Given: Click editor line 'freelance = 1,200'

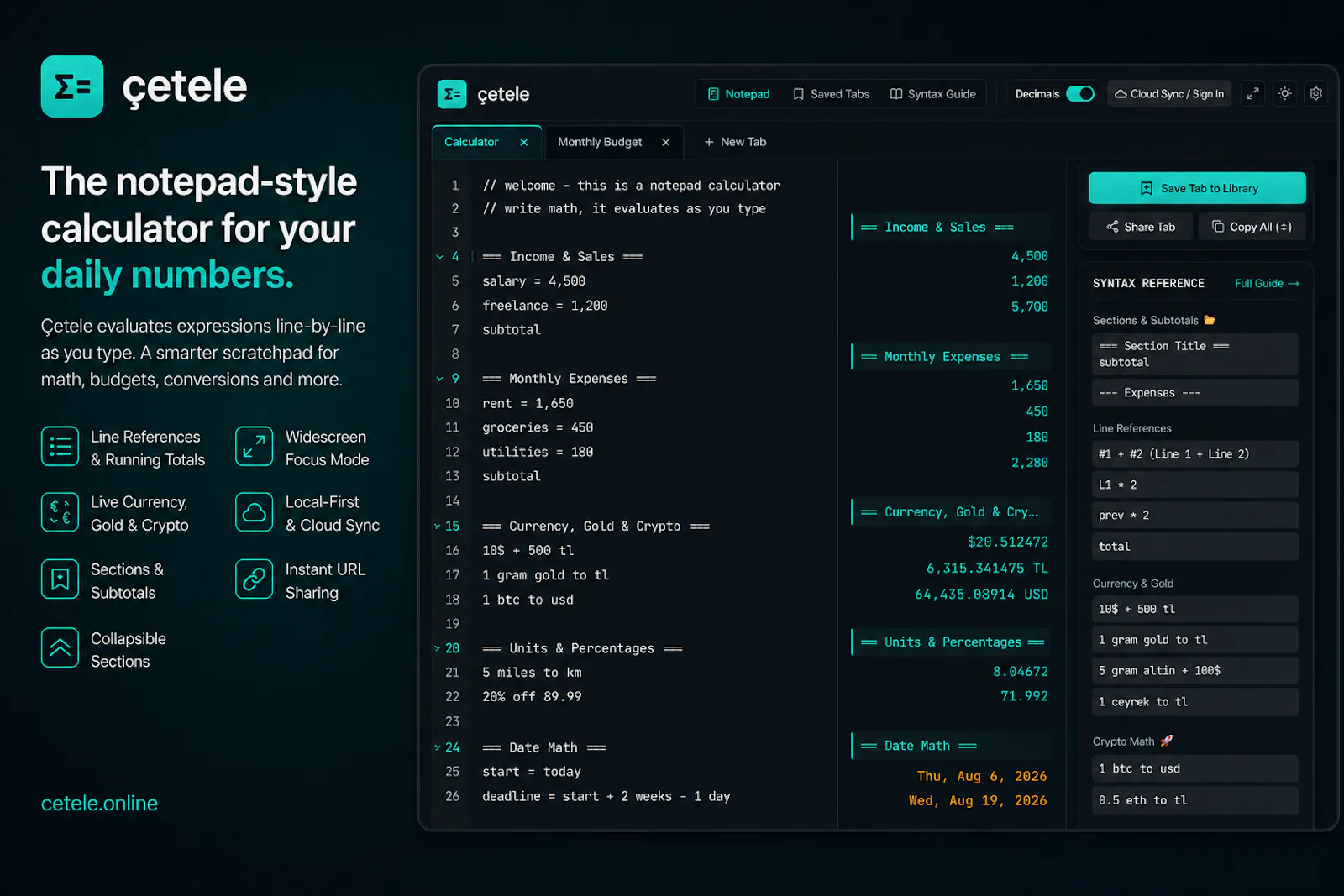Looking at the screenshot, I should point(544,306).
